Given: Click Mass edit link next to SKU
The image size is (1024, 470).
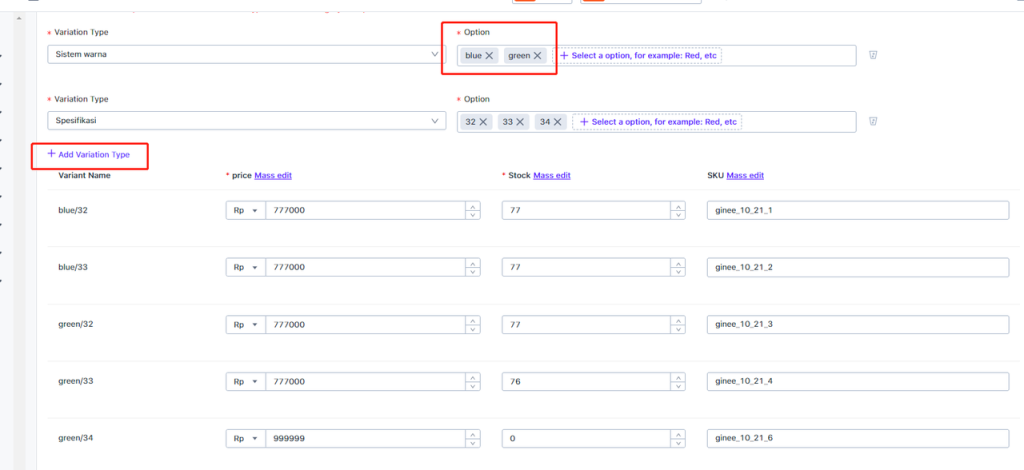Looking at the screenshot, I should point(745,175).
